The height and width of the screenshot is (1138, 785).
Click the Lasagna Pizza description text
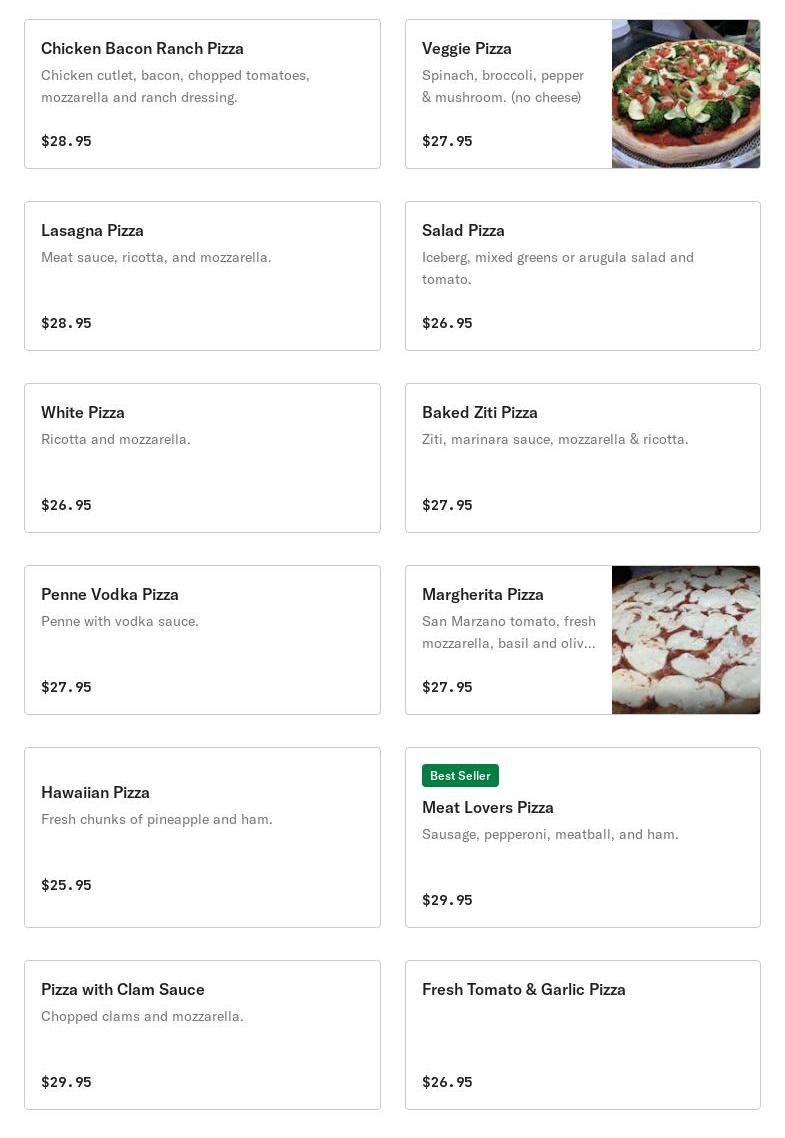(x=156, y=257)
